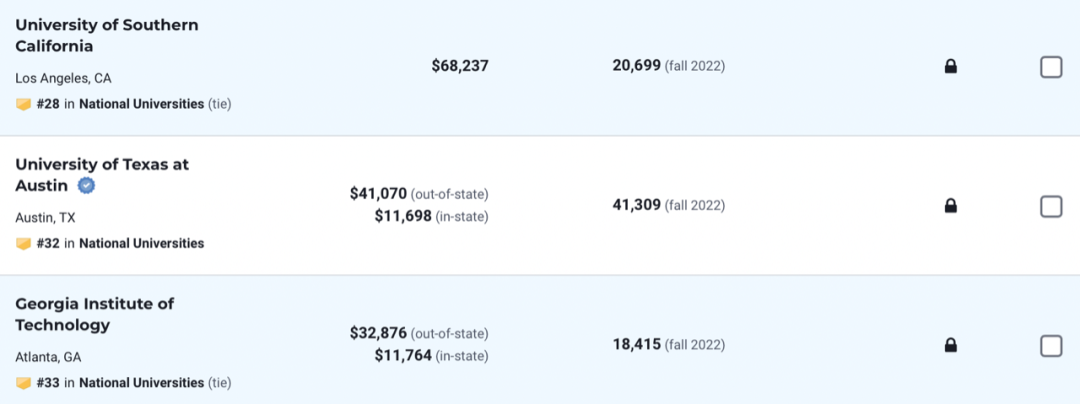Open the University of Texas at Austin link
The width and height of the screenshot is (1080, 404).
tap(101, 165)
